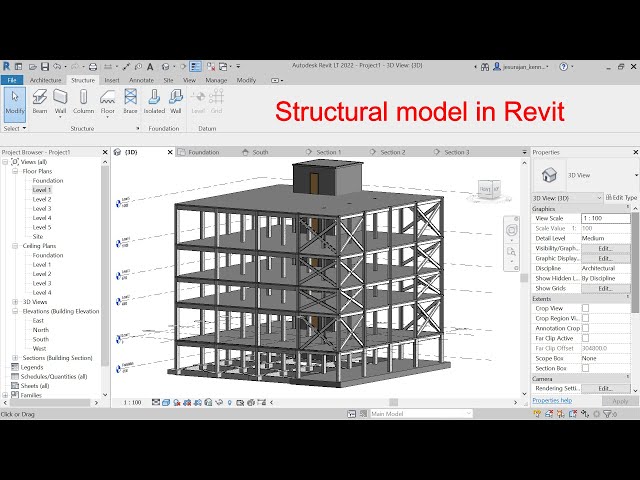Switch to the Foundation view tab
The image size is (640, 480).
coord(204,152)
